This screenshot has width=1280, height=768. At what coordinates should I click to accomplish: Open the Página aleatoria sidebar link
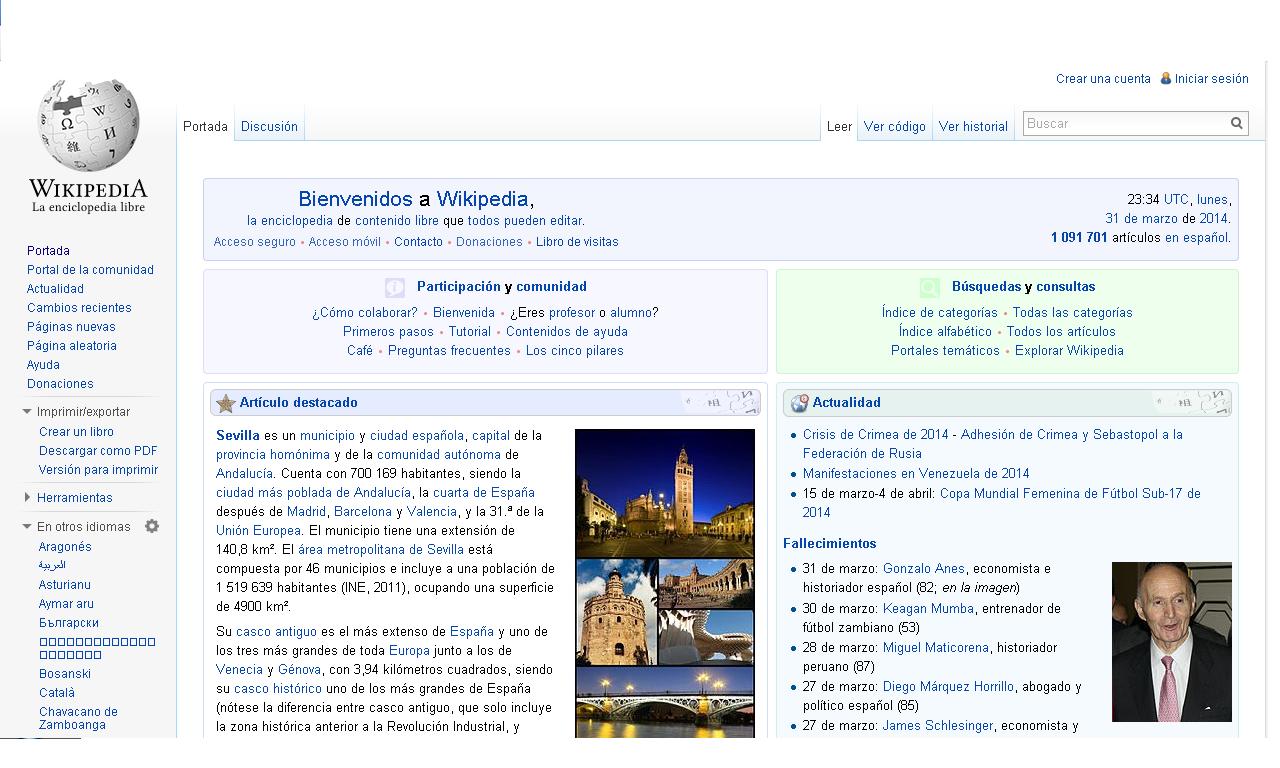(x=72, y=346)
